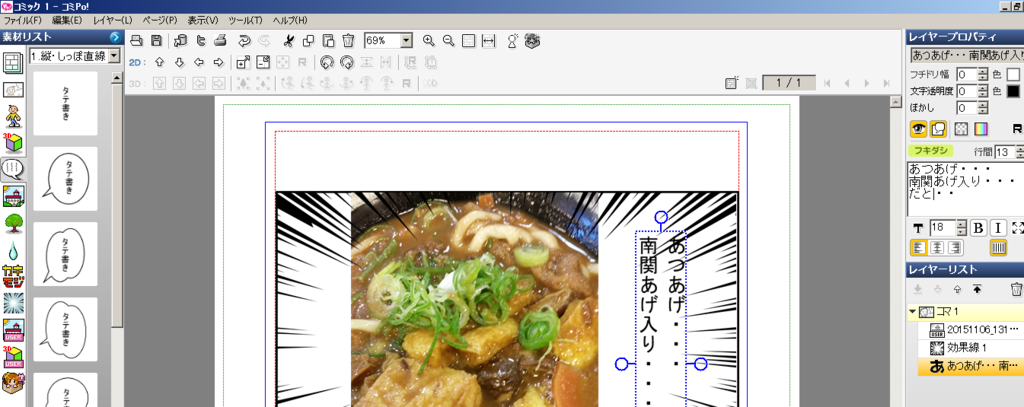This screenshot has width=1024, height=407.
Task: Toggle bold text formatting
Action: point(978,228)
